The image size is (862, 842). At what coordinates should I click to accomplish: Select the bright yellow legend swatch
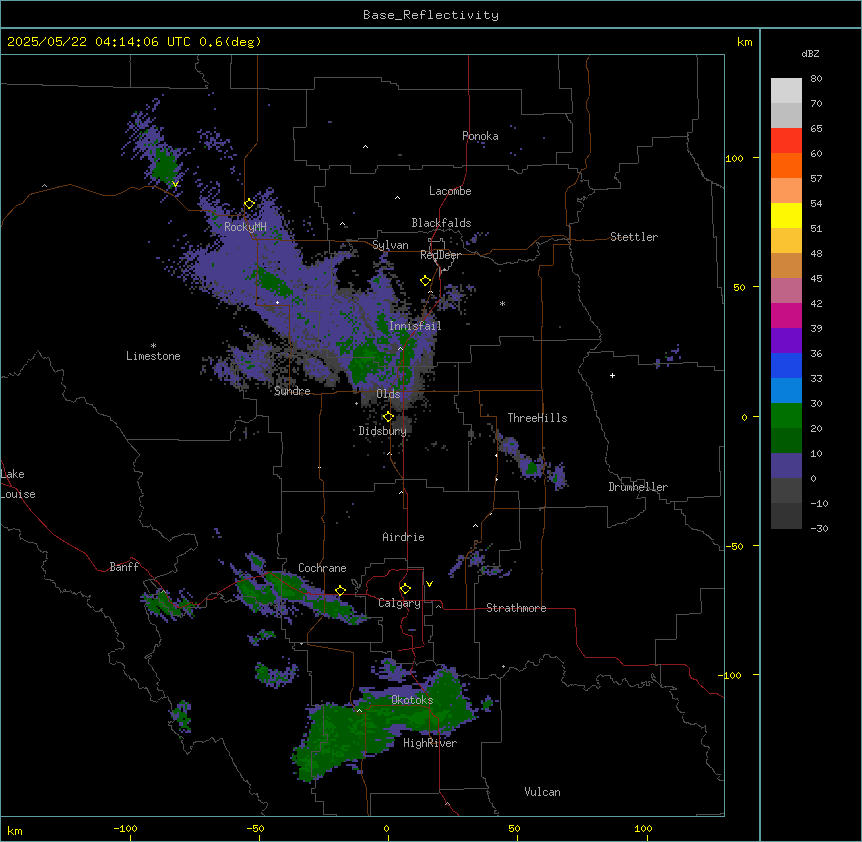point(786,215)
